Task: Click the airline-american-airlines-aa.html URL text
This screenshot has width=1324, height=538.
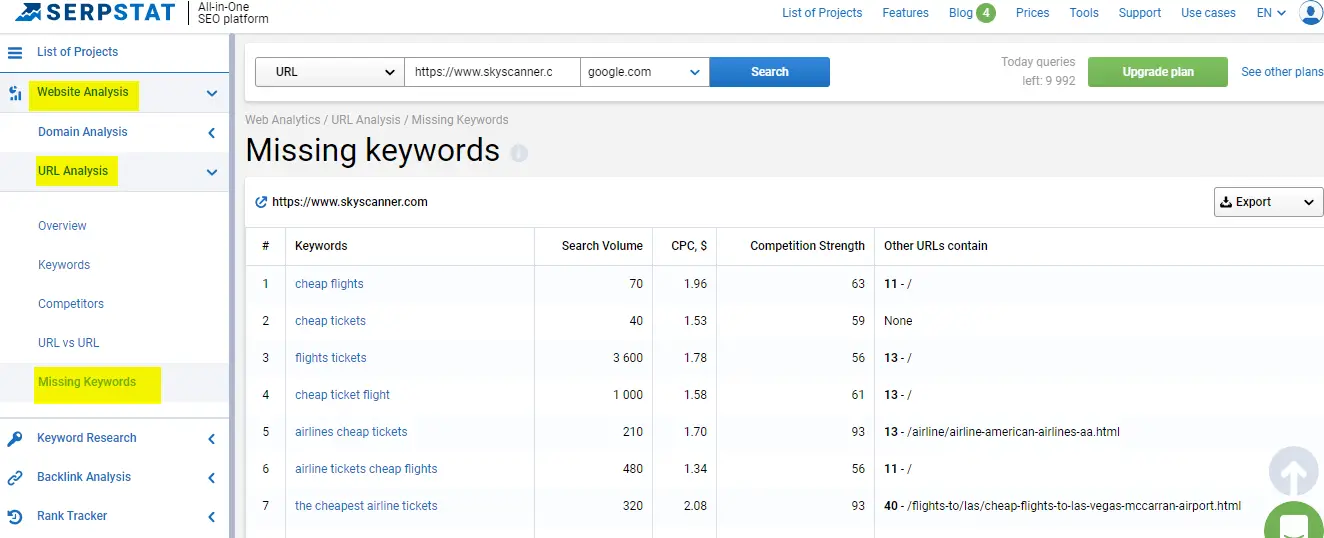Action: [1013, 432]
